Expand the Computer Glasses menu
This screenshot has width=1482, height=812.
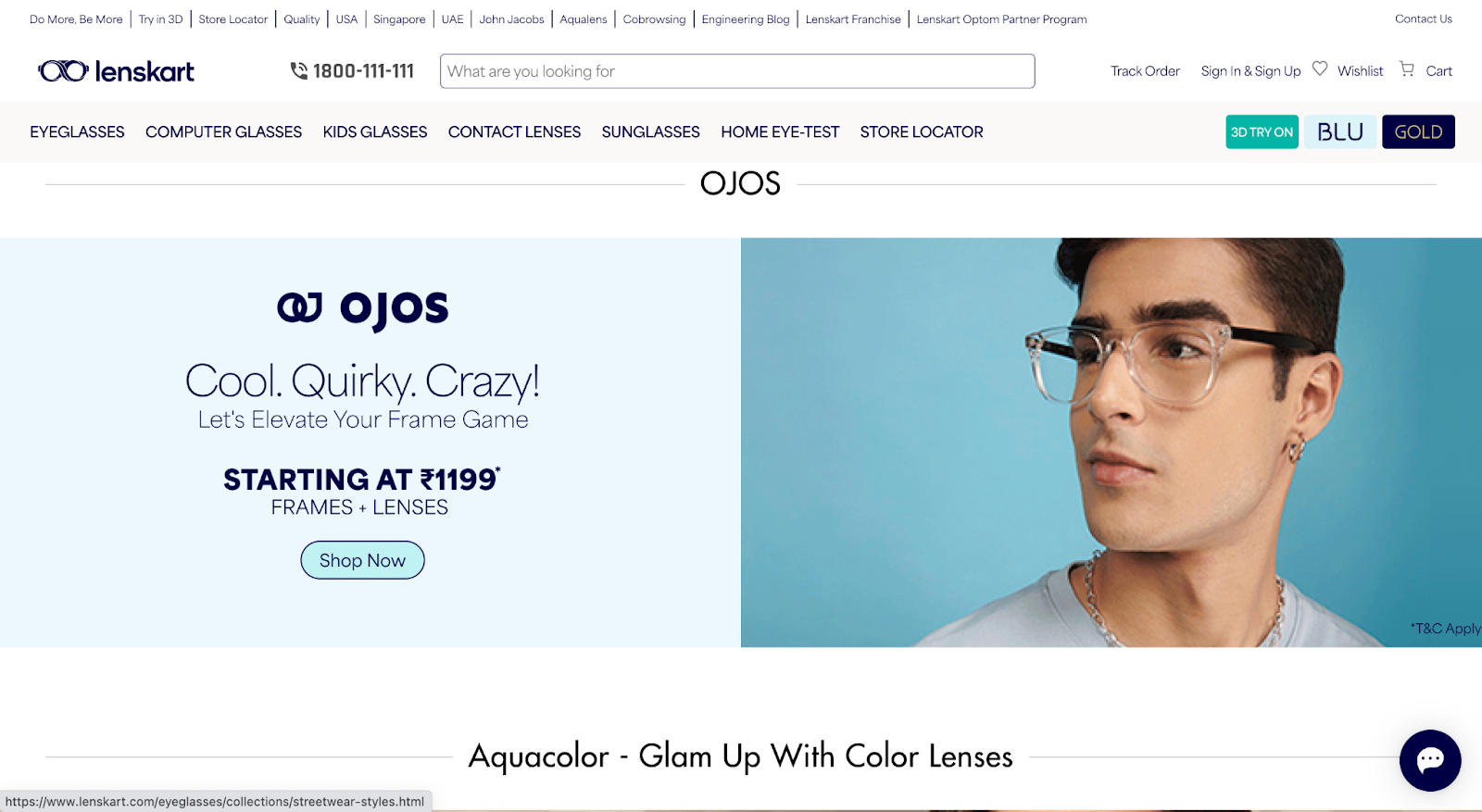(223, 131)
